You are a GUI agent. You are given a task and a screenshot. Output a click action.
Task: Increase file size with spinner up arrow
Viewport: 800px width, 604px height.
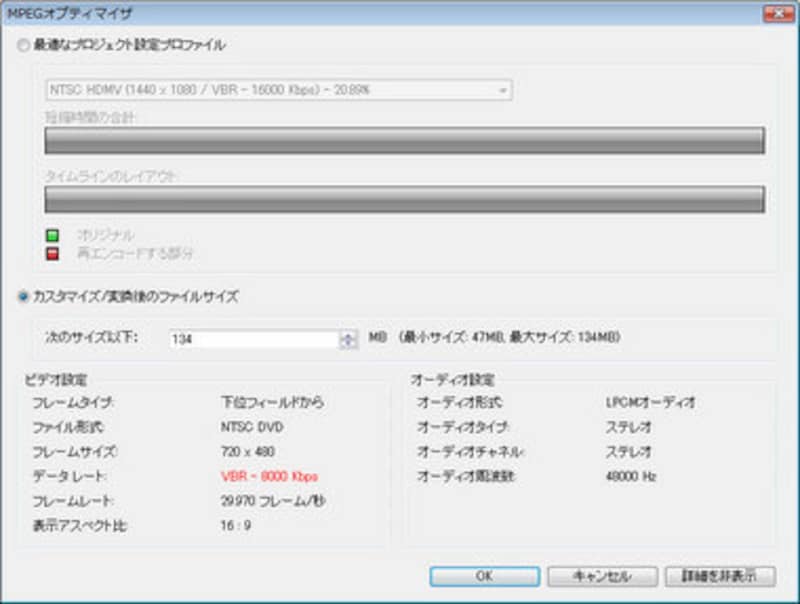coord(348,335)
